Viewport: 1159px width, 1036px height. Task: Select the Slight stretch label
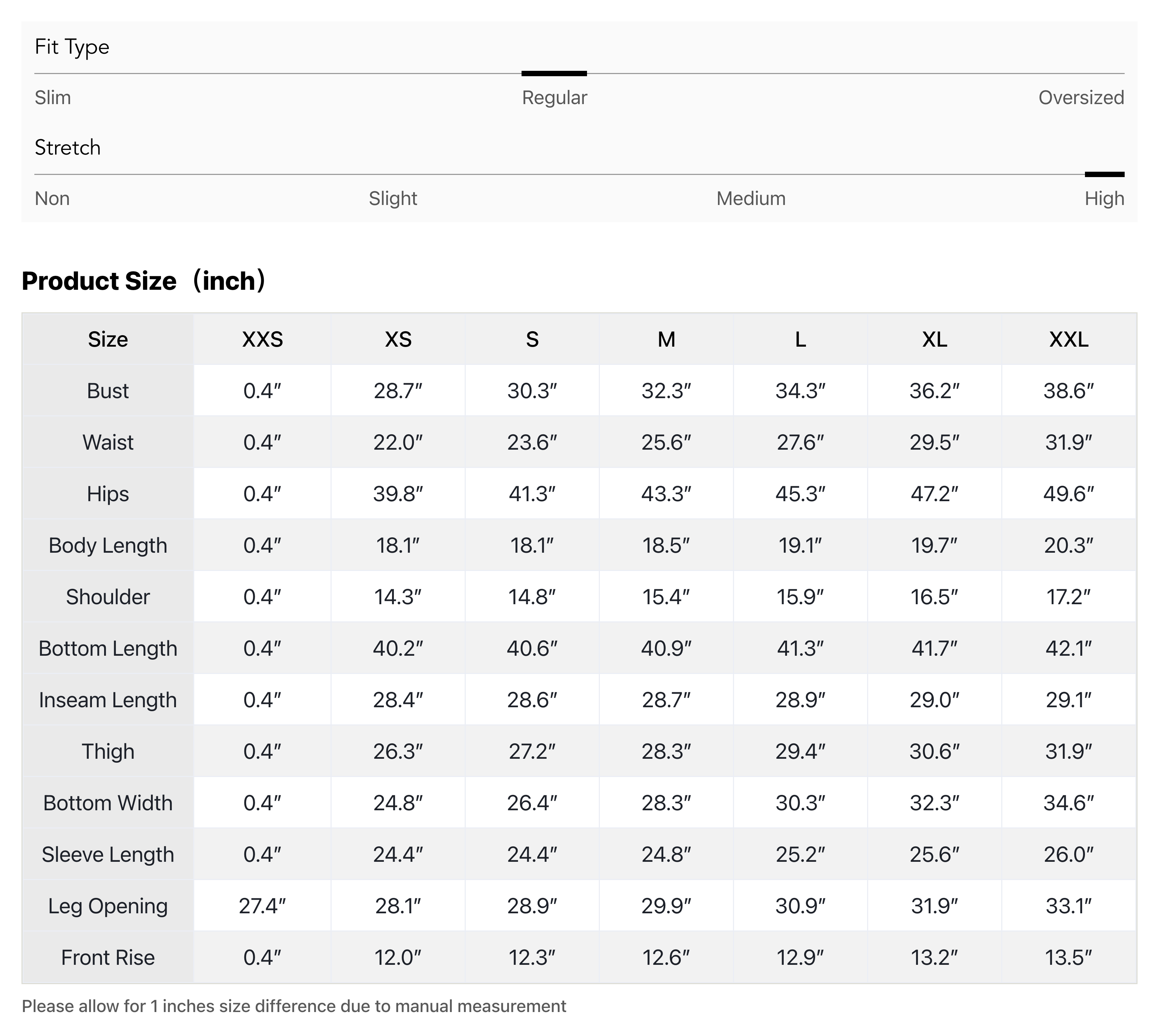pos(392,198)
